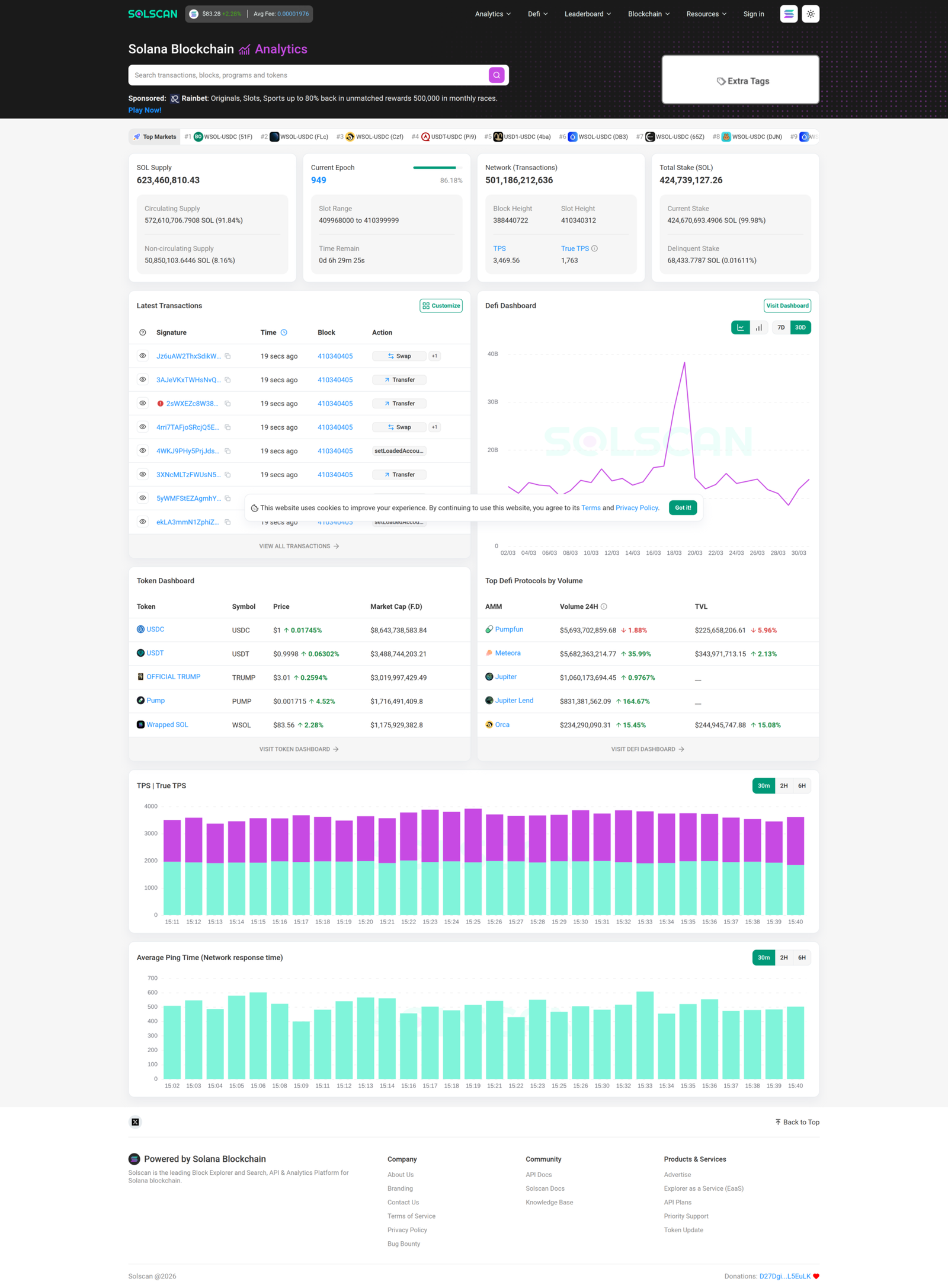Screen dimensions: 948x1288
Task: Switch Defi chart to line view
Action: pyautogui.click(x=740, y=328)
